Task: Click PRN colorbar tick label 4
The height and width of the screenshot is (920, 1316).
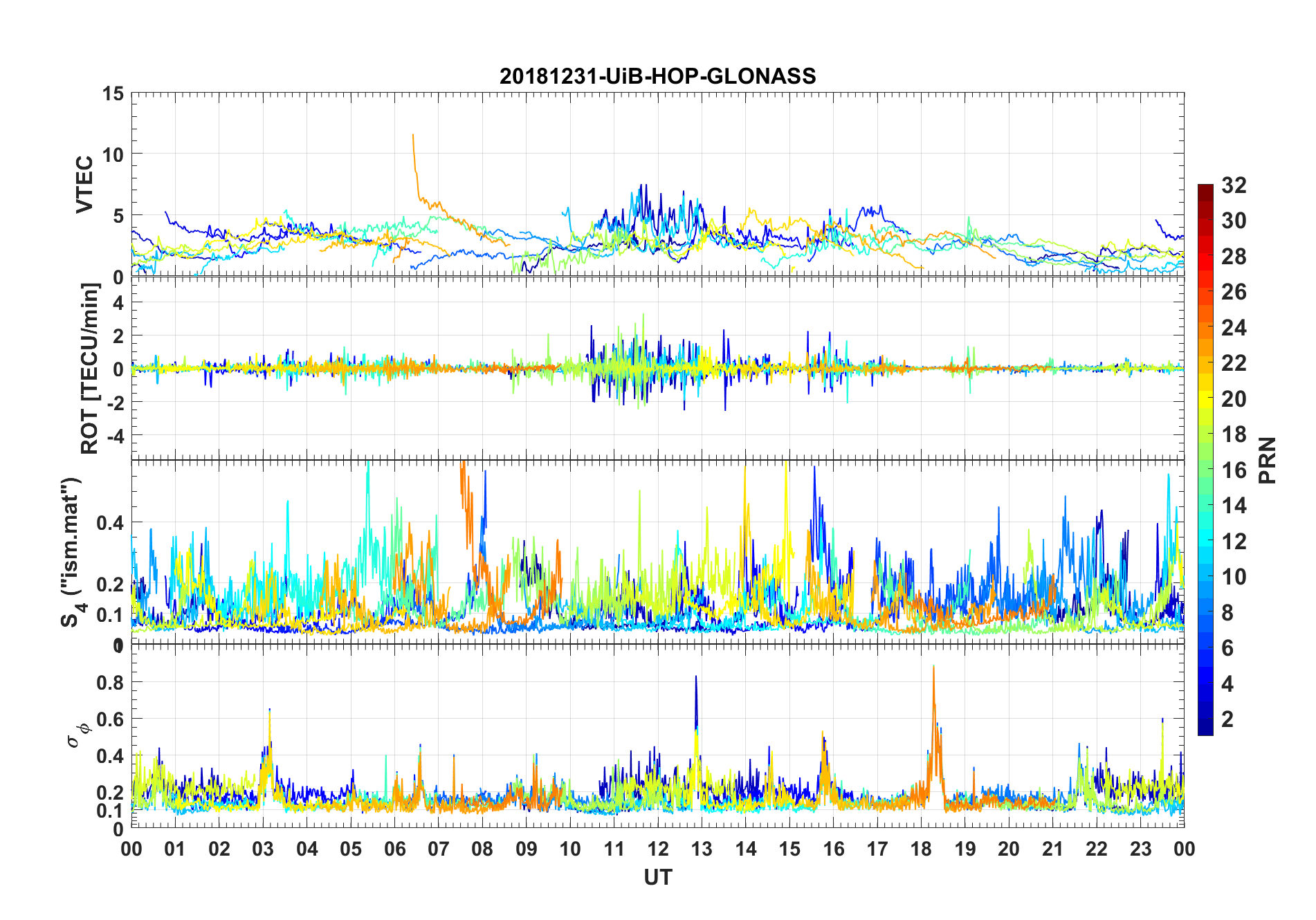Action: pos(1228,684)
